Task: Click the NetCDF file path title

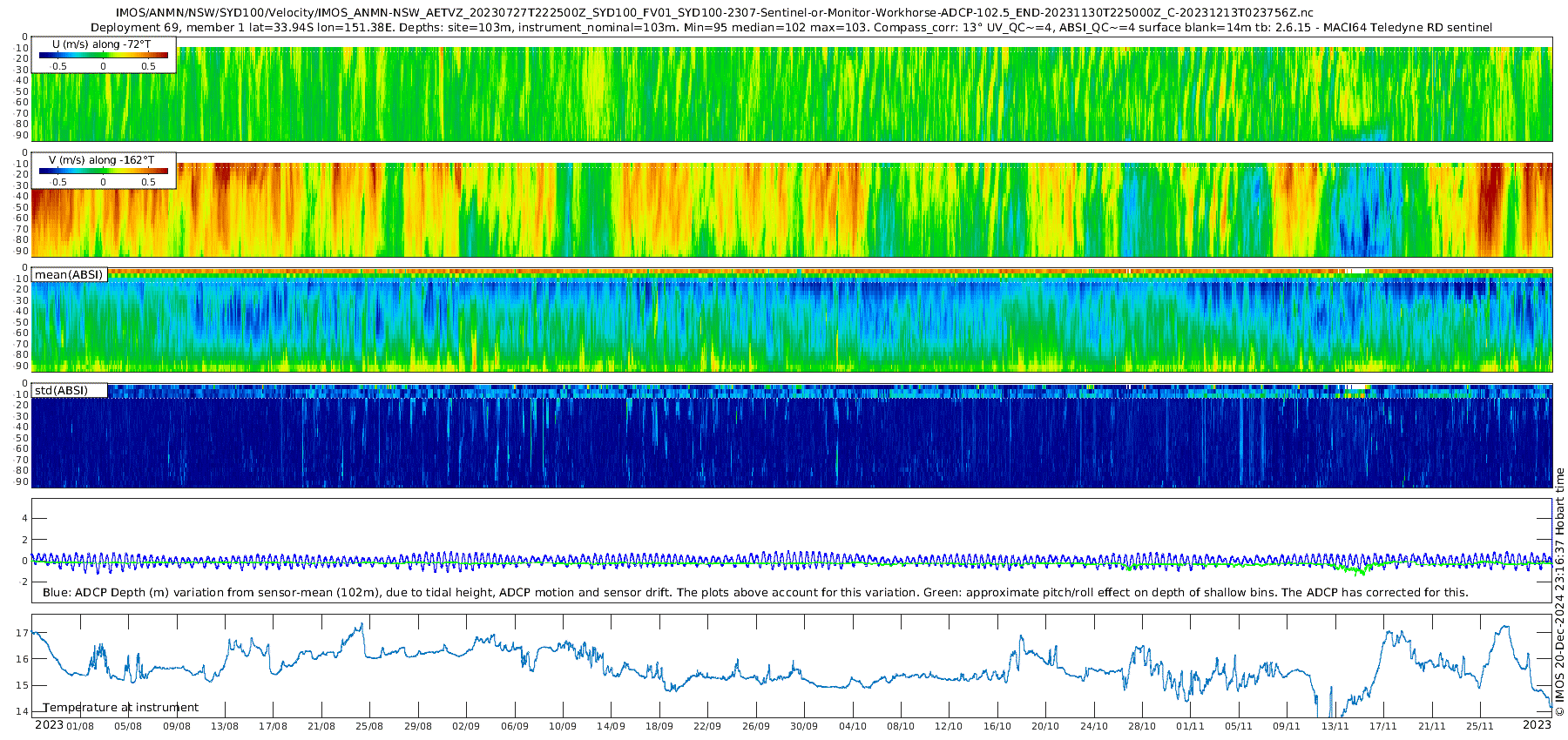Action: pyautogui.click(x=714, y=13)
